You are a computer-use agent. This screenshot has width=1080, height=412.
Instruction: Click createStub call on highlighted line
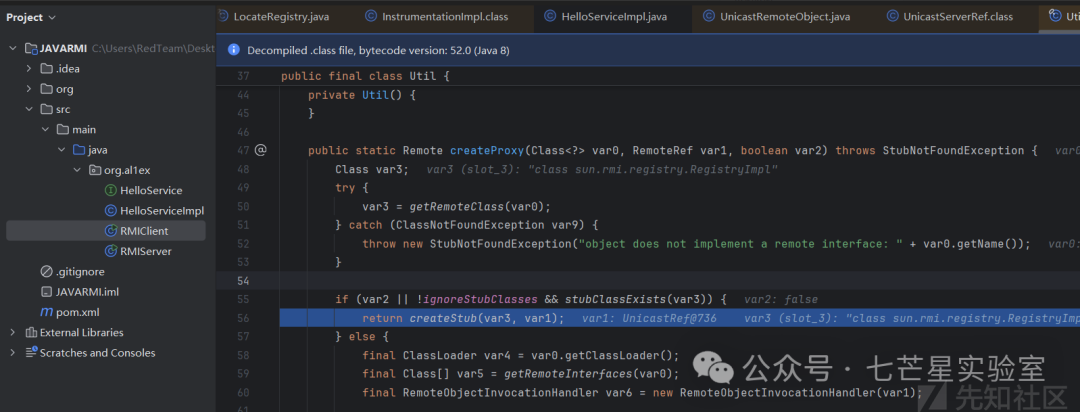click(444, 318)
